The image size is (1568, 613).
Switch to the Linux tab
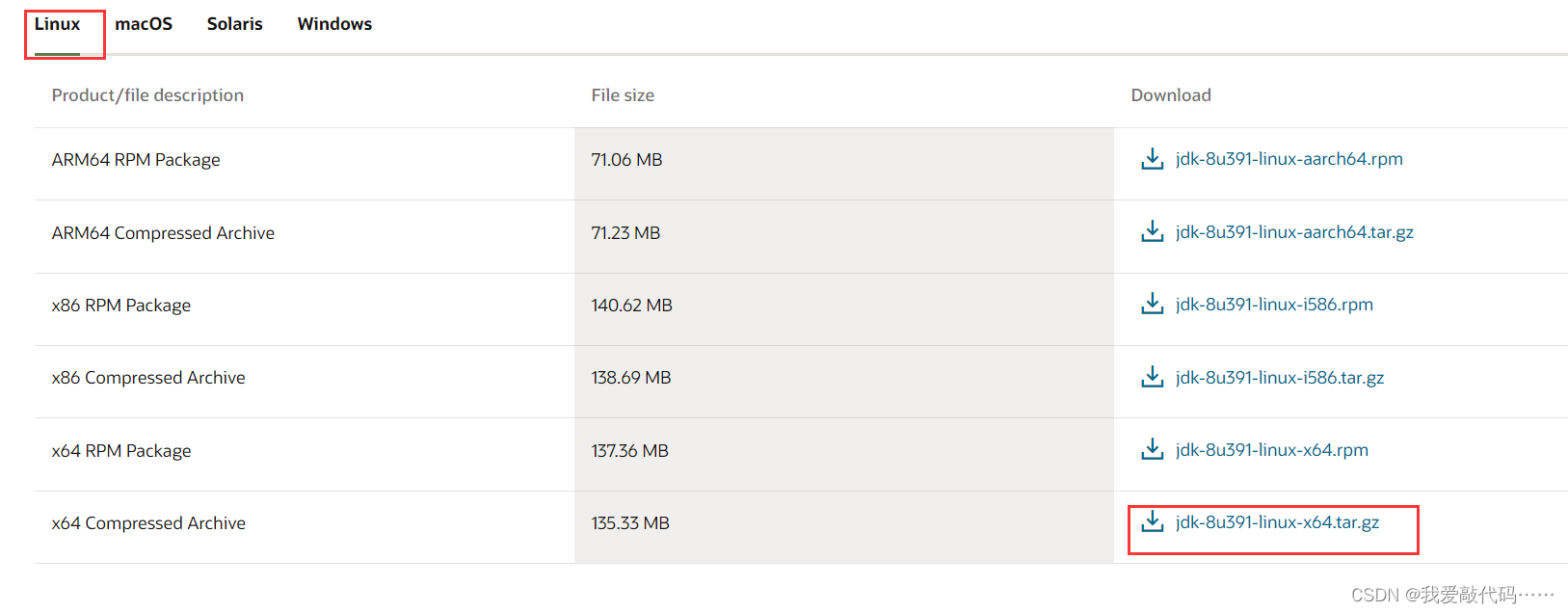pos(57,24)
